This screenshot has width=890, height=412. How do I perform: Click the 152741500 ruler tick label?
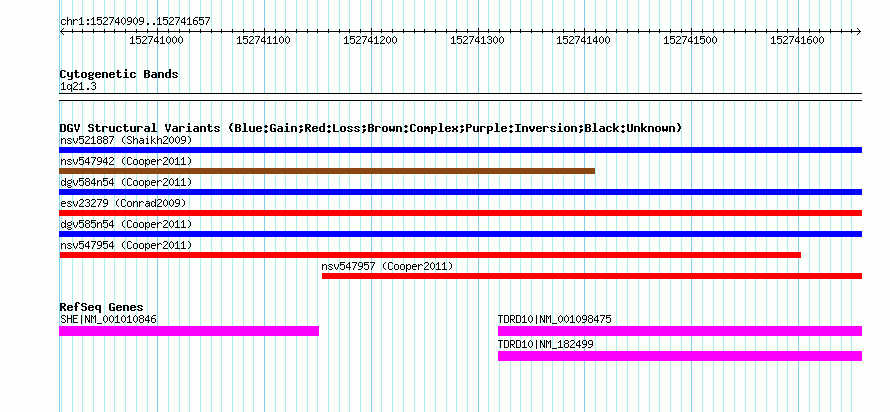(690, 40)
